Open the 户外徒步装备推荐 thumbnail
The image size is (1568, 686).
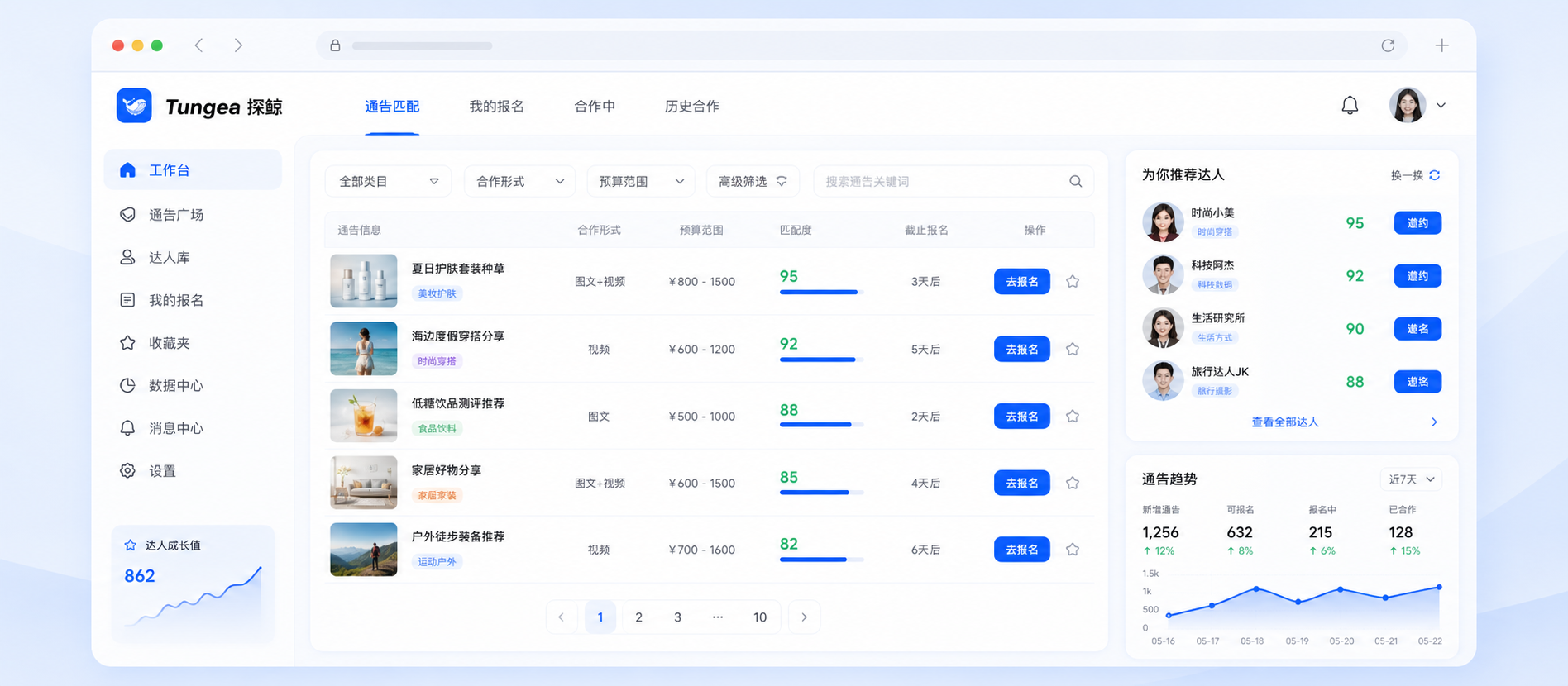tap(364, 549)
